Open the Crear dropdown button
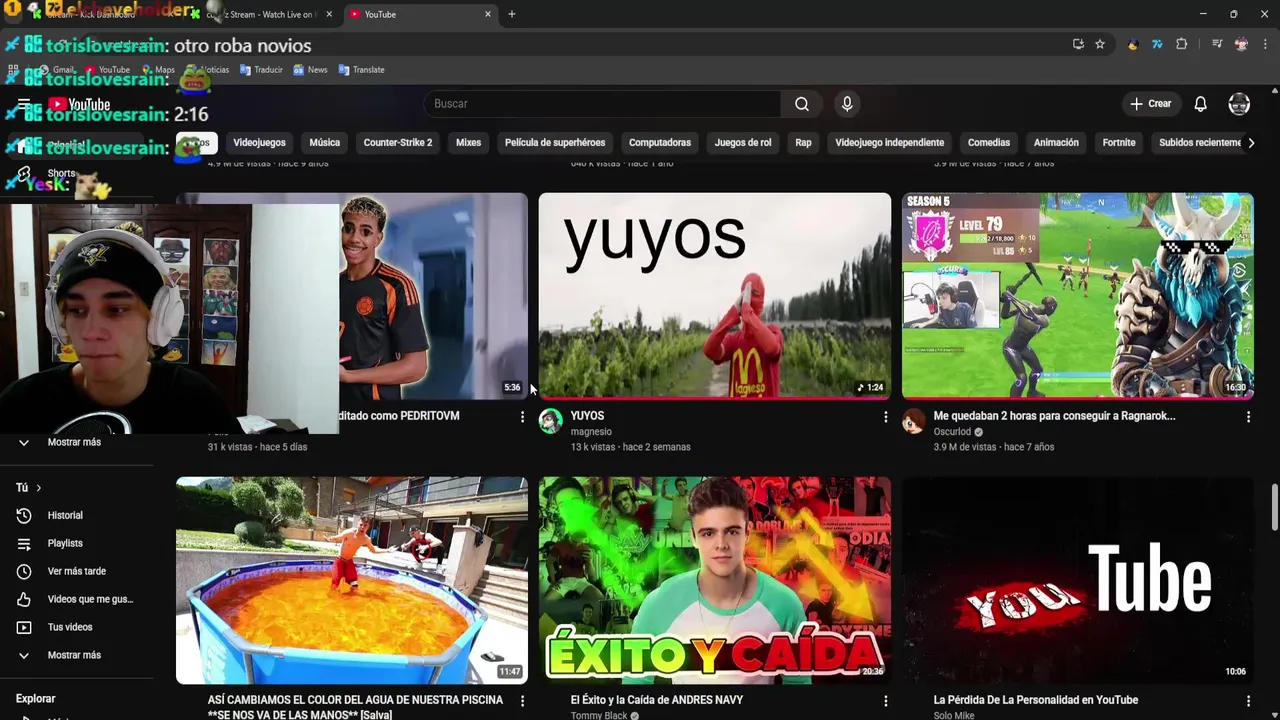This screenshot has width=1280, height=720. 1150,104
